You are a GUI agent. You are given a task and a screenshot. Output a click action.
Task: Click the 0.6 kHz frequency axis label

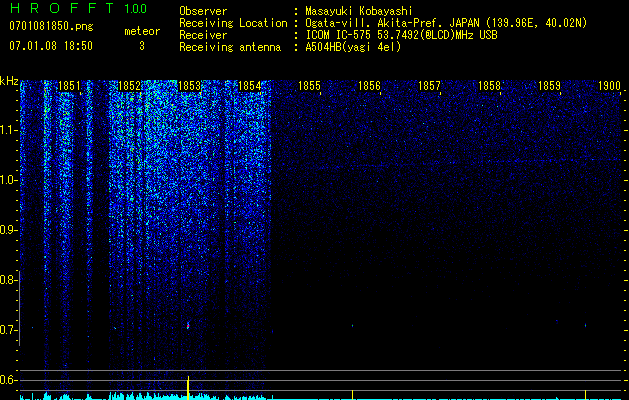pyautogui.click(x=8, y=380)
